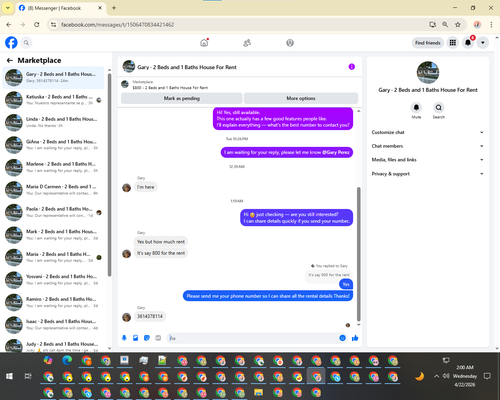
Task: Open Marlene's 2 Beds conversation
Action: (x=53, y=167)
